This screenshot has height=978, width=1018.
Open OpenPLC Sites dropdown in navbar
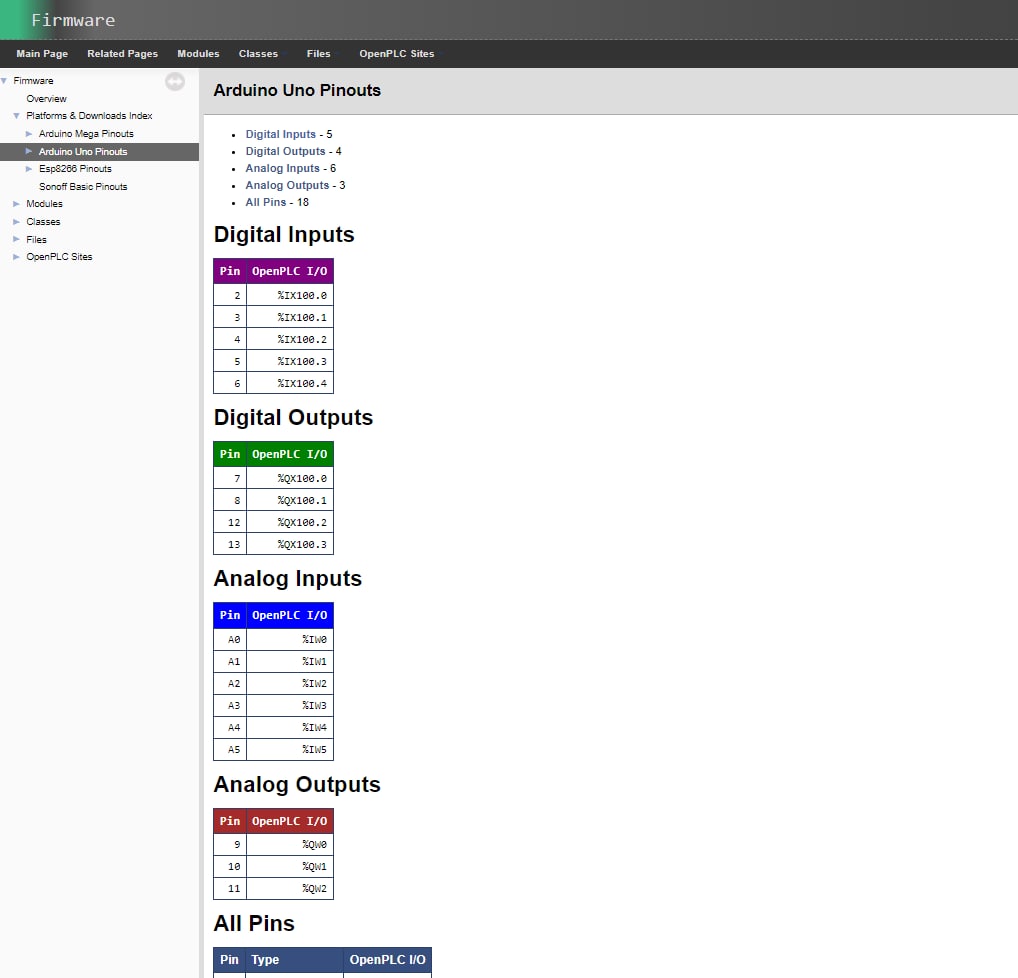pos(397,54)
